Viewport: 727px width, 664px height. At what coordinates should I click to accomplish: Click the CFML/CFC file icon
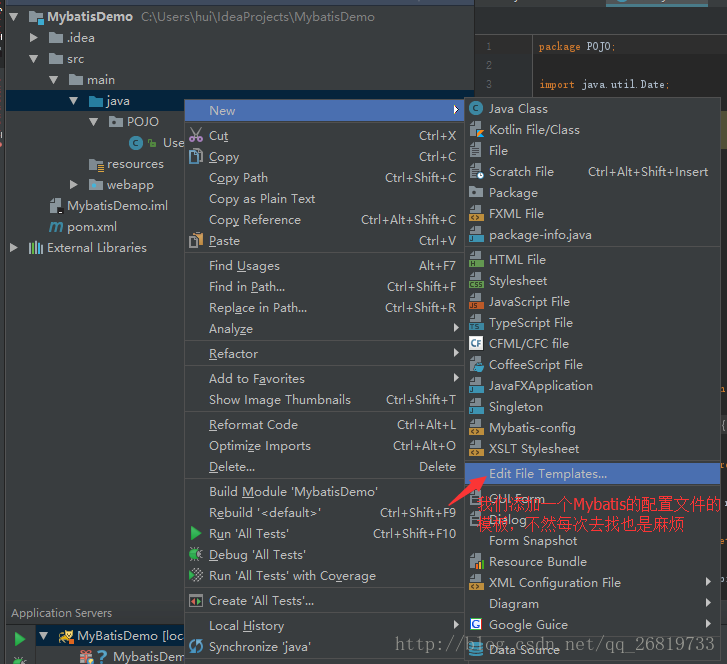pyautogui.click(x=476, y=344)
